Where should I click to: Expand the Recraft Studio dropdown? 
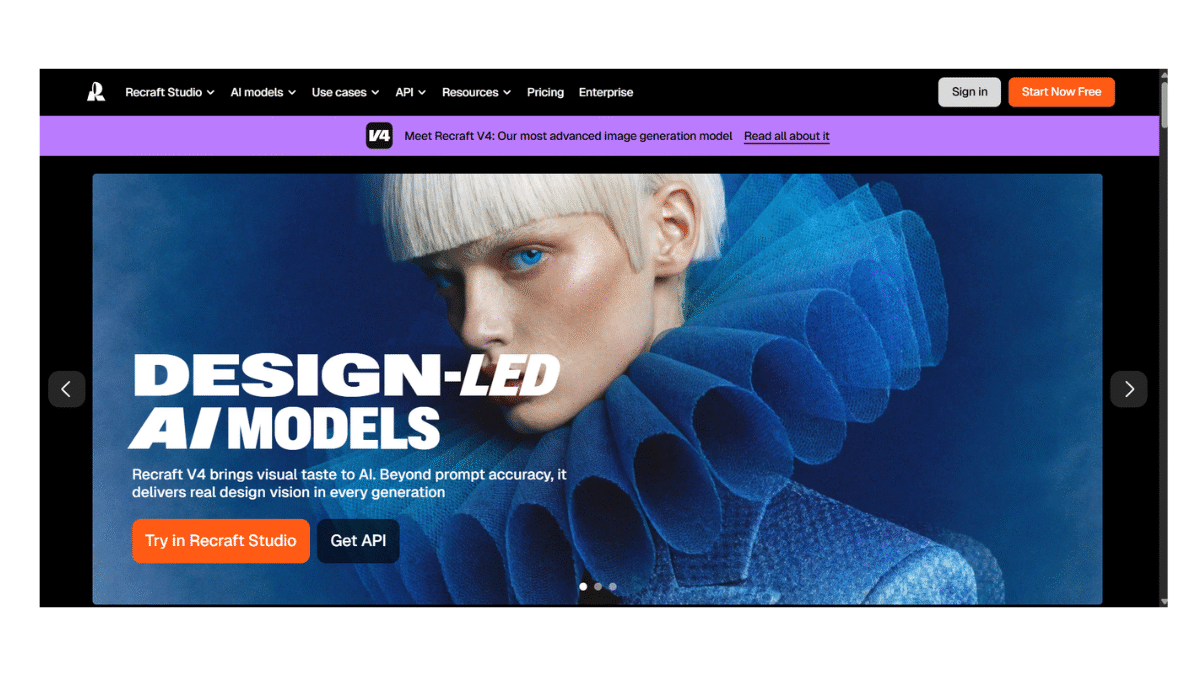point(170,92)
